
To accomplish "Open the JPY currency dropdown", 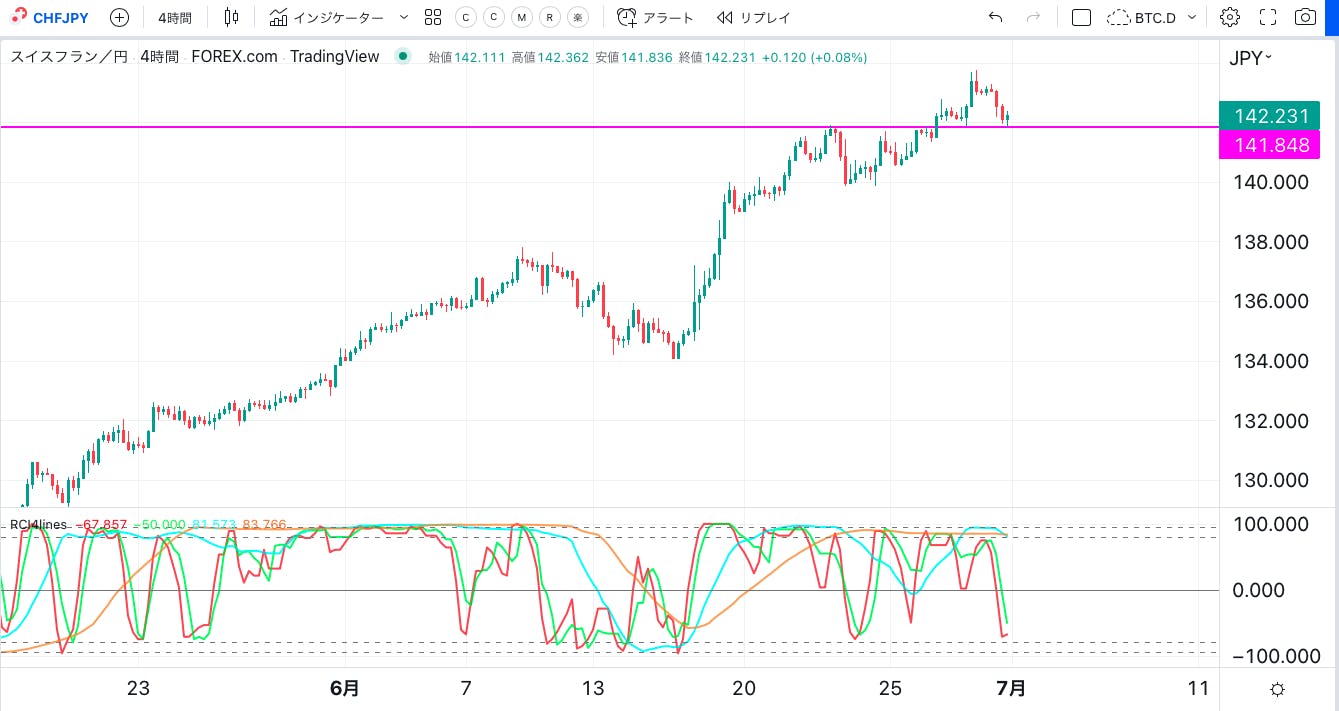I will click(1250, 58).
